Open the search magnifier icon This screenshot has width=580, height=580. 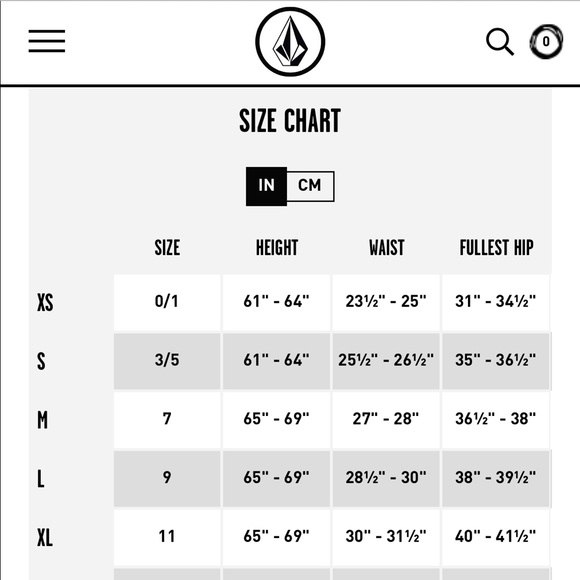coord(500,41)
